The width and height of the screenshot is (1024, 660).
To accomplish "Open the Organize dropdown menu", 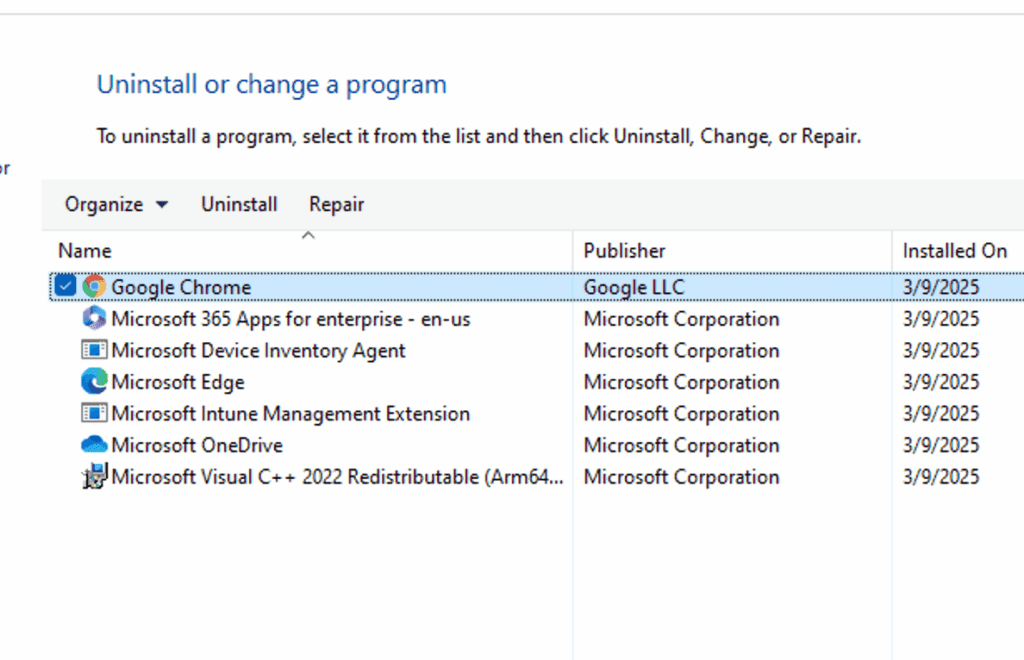I will coord(116,205).
